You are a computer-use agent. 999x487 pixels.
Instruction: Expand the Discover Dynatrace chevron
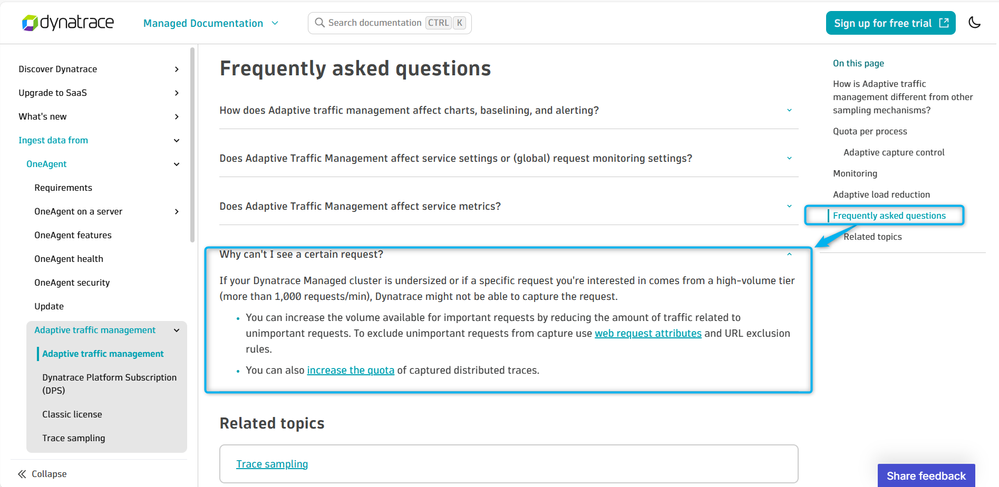click(x=176, y=69)
